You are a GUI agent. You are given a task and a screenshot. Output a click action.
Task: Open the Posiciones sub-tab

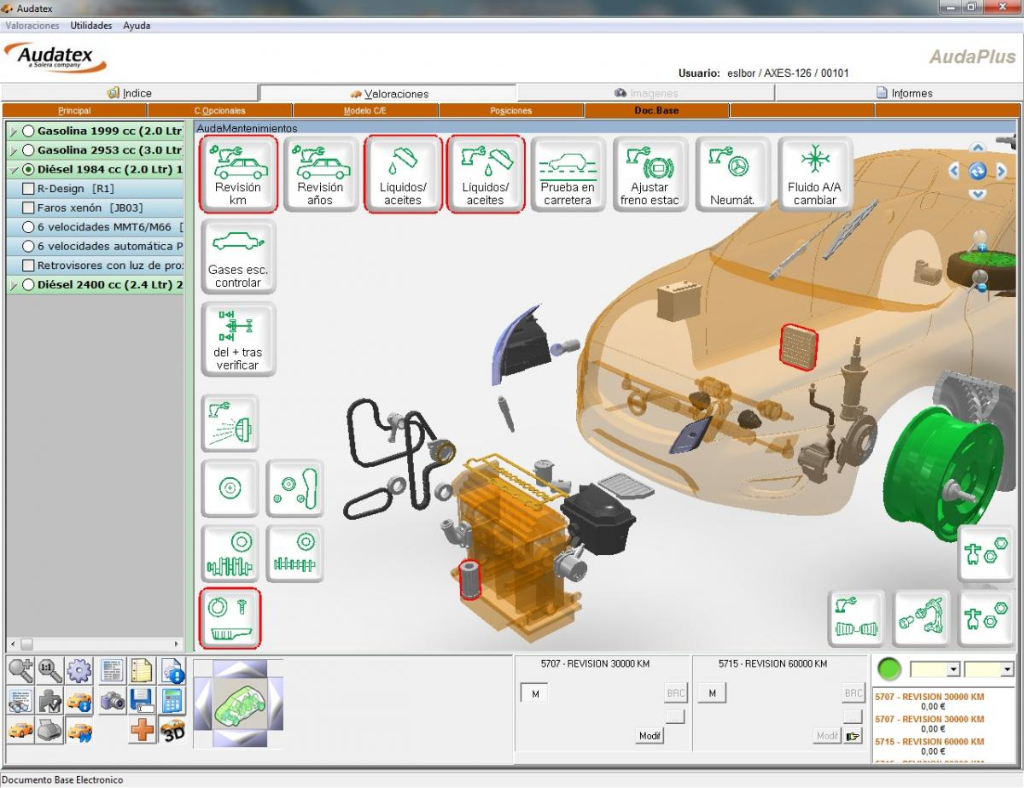(x=511, y=110)
